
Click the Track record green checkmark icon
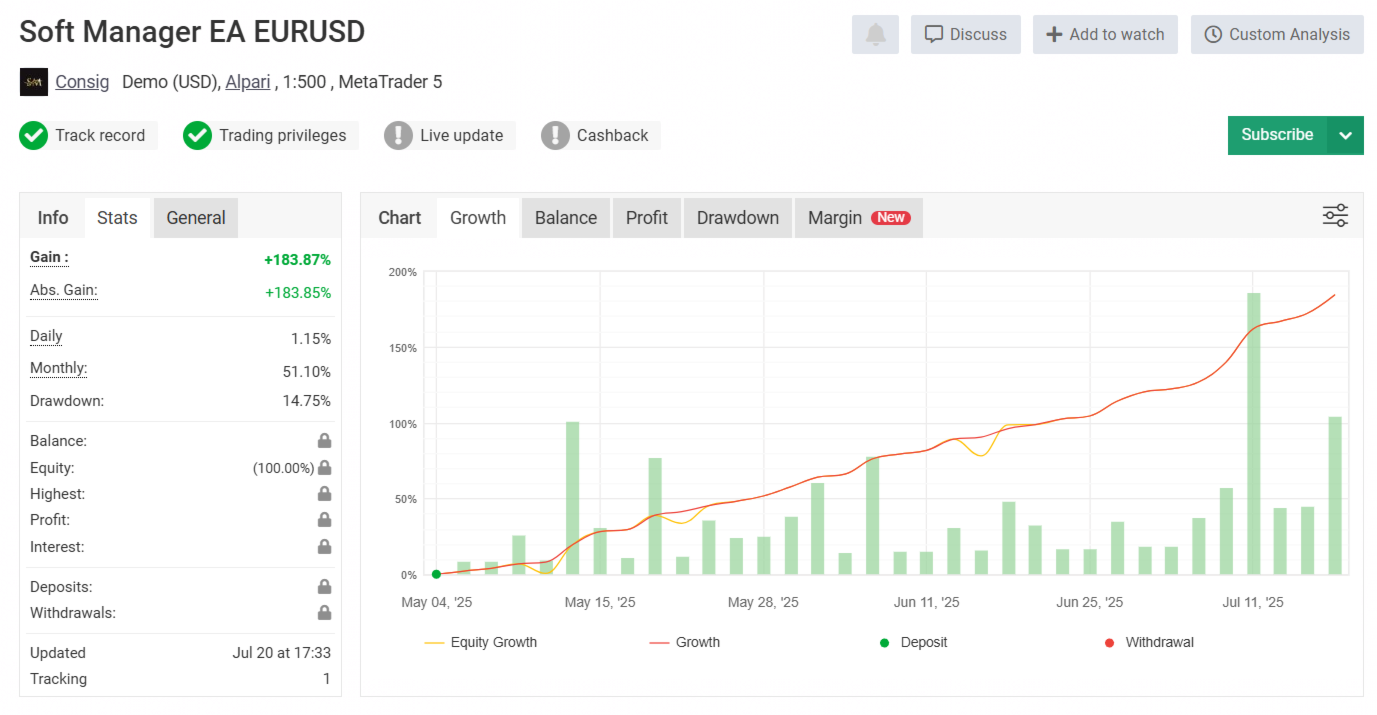pos(33,136)
